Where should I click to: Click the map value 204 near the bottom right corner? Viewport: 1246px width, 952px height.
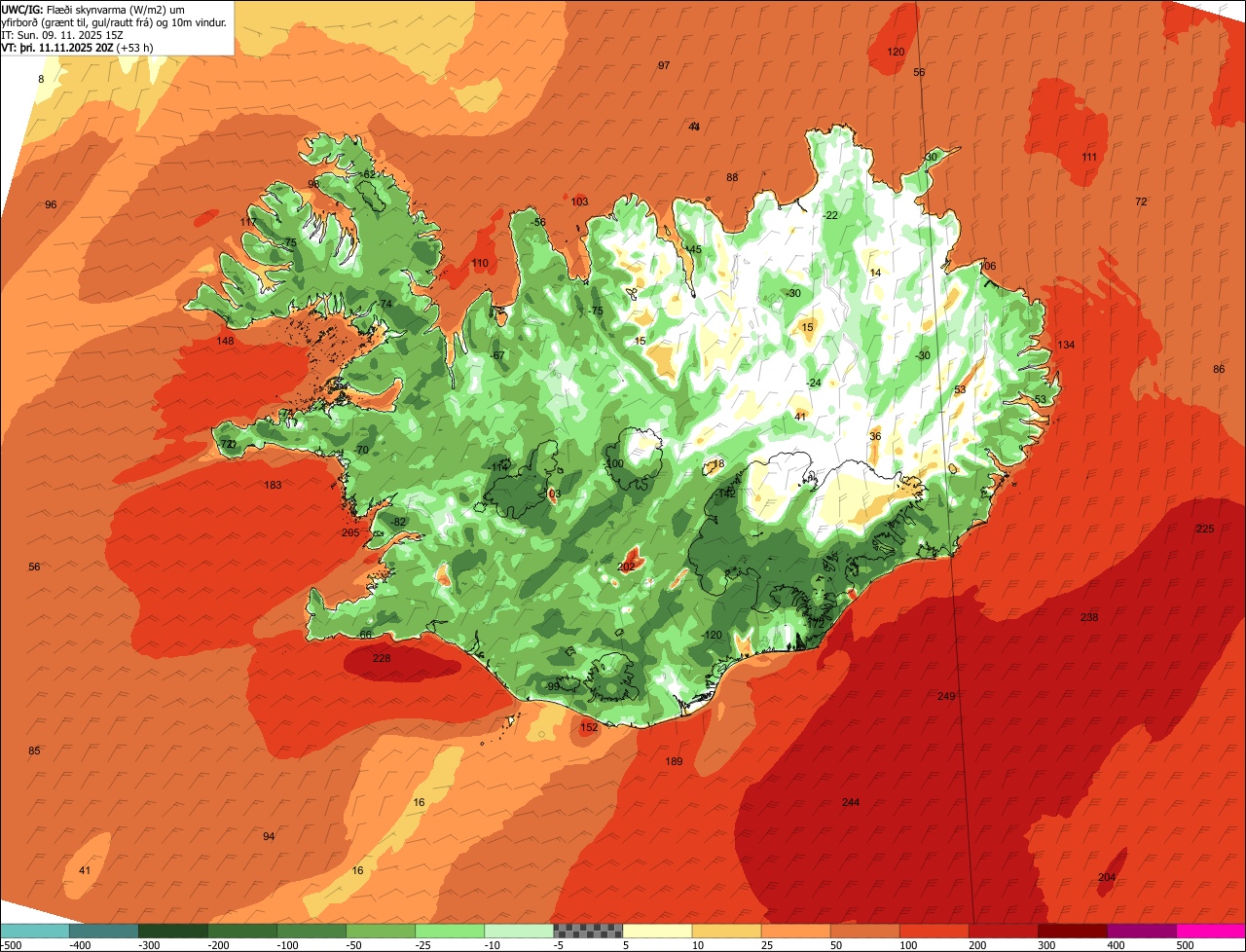point(1107,877)
